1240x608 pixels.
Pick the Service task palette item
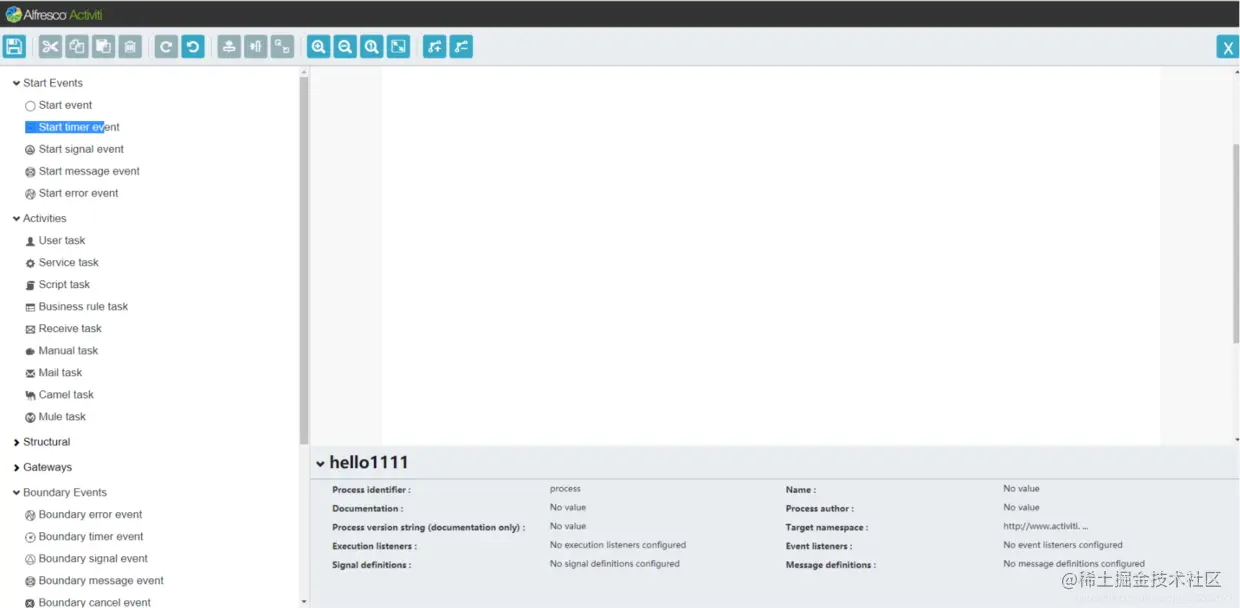[x=62, y=262]
